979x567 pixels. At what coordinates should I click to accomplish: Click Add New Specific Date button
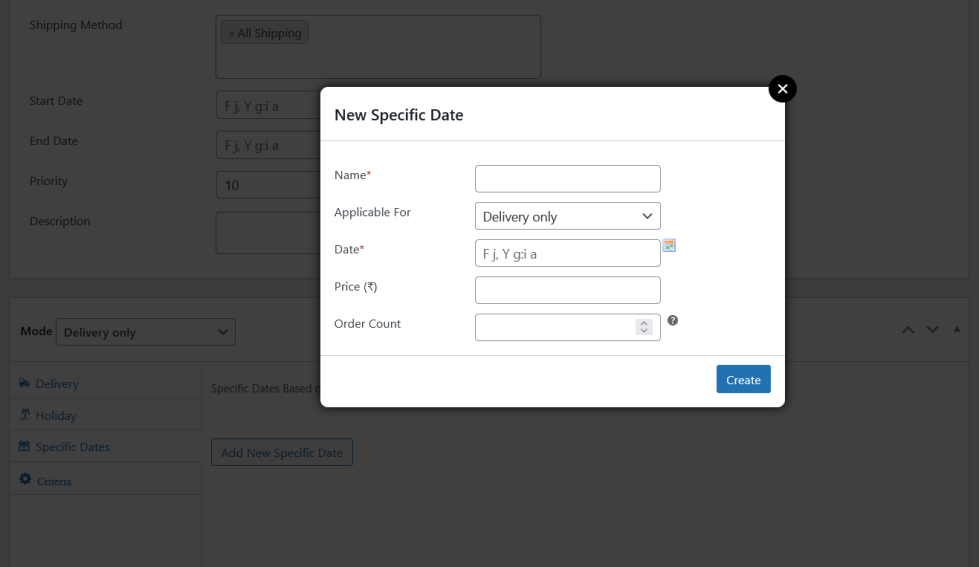tap(281, 452)
